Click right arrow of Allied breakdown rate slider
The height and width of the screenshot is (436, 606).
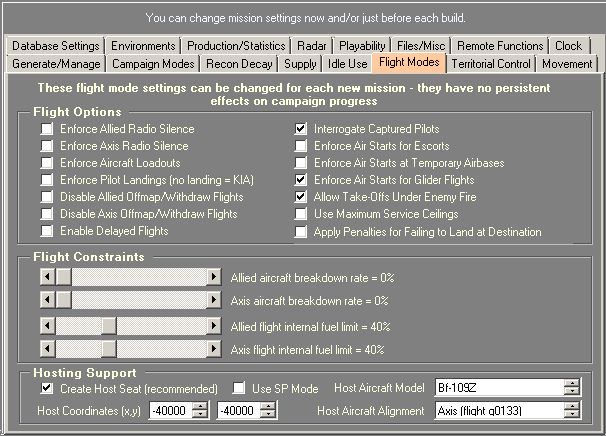[214, 276]
